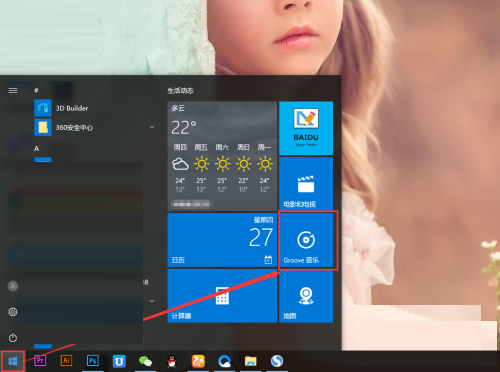Launch the Calculator tile
Viewport: 500px width, 372px height.
[222, 296]
